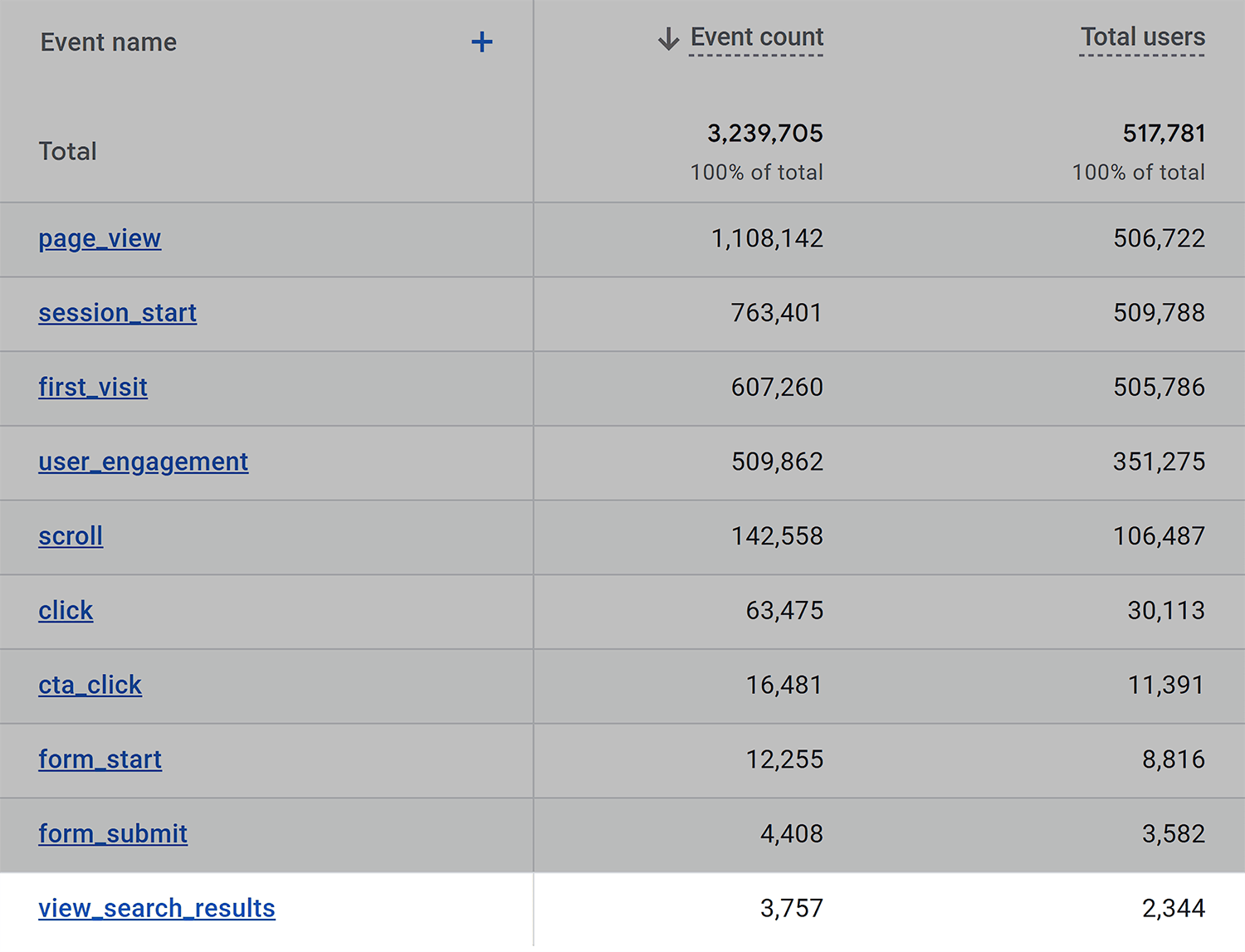1245x952 pixels.
Task: Open the cta_click event link
Action: [90, 686]
